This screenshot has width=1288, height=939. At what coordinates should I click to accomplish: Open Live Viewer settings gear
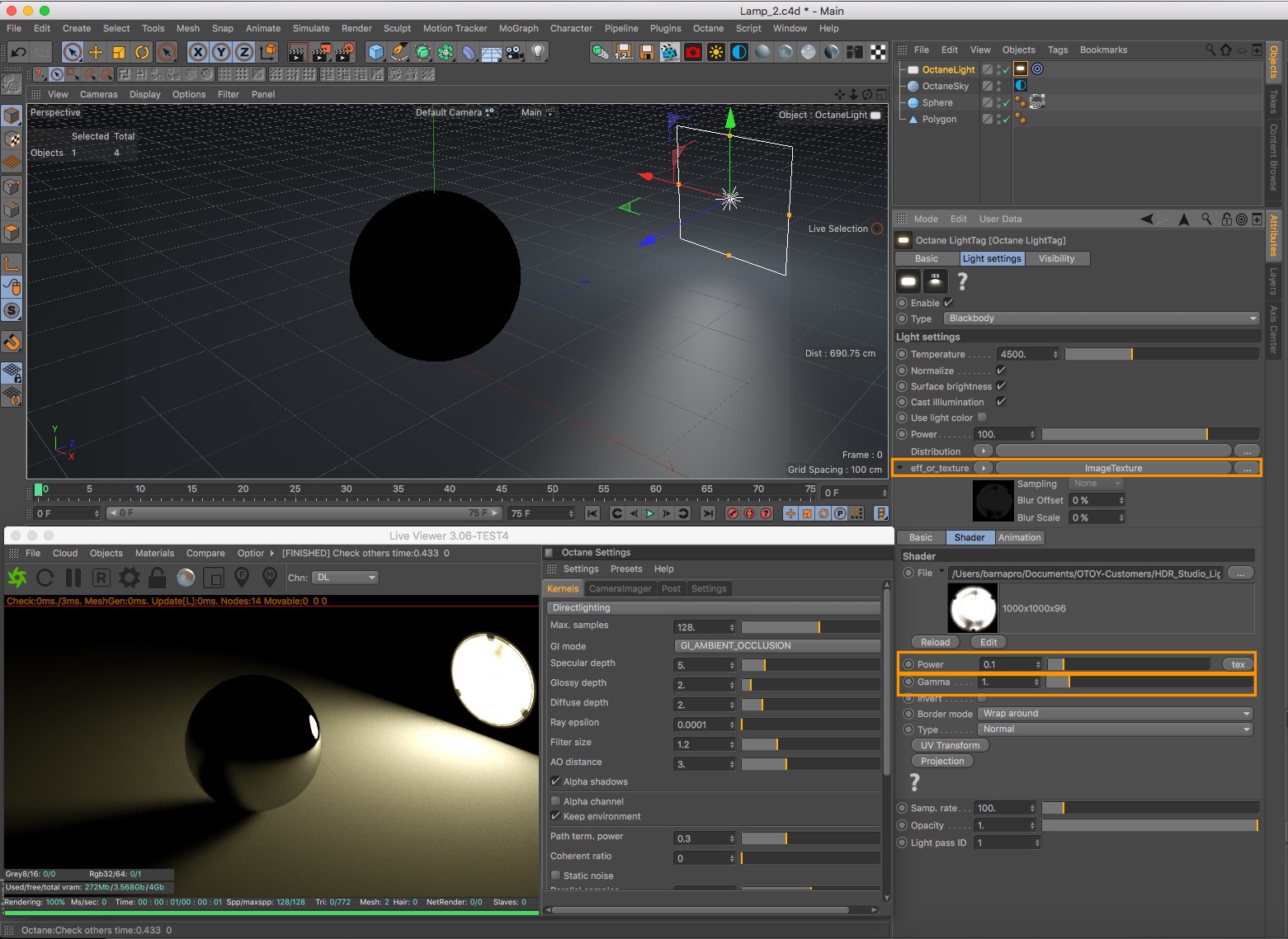pyautogui.click(x=130, y=578)
